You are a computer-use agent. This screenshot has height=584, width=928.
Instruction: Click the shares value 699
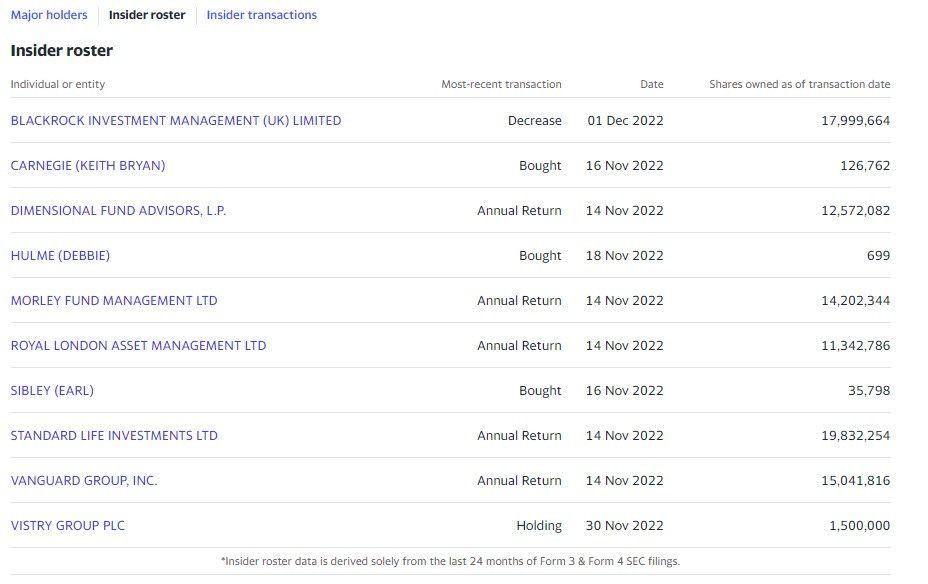(x=878, y=256)
